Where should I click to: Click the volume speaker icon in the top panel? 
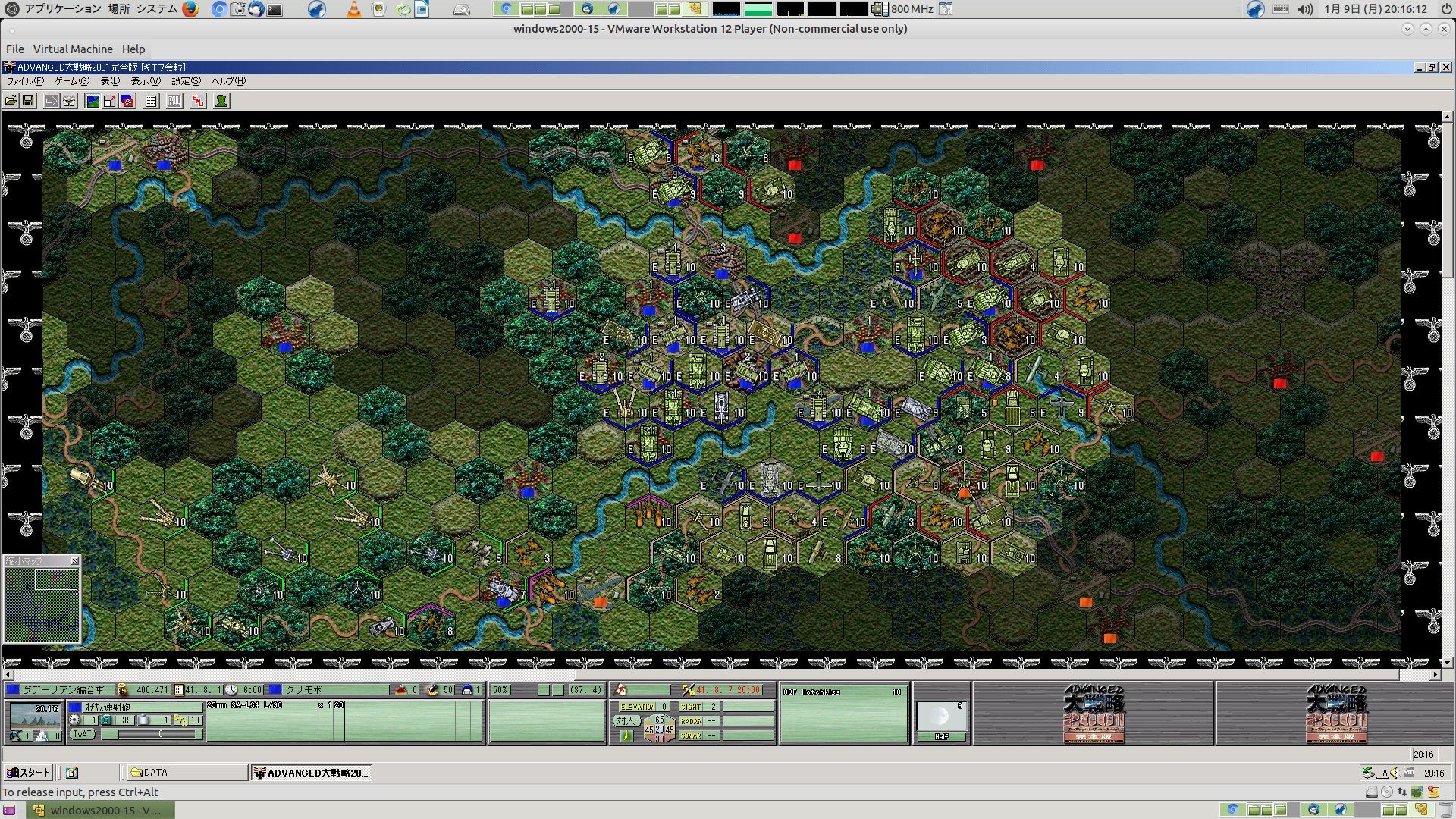[x=1305, y=9]
